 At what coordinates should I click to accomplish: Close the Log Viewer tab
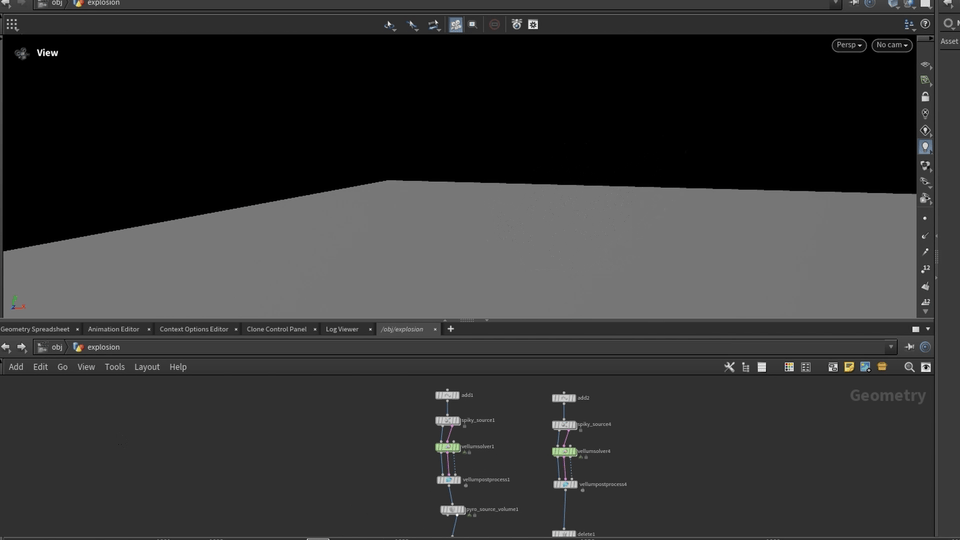point(369,329)
